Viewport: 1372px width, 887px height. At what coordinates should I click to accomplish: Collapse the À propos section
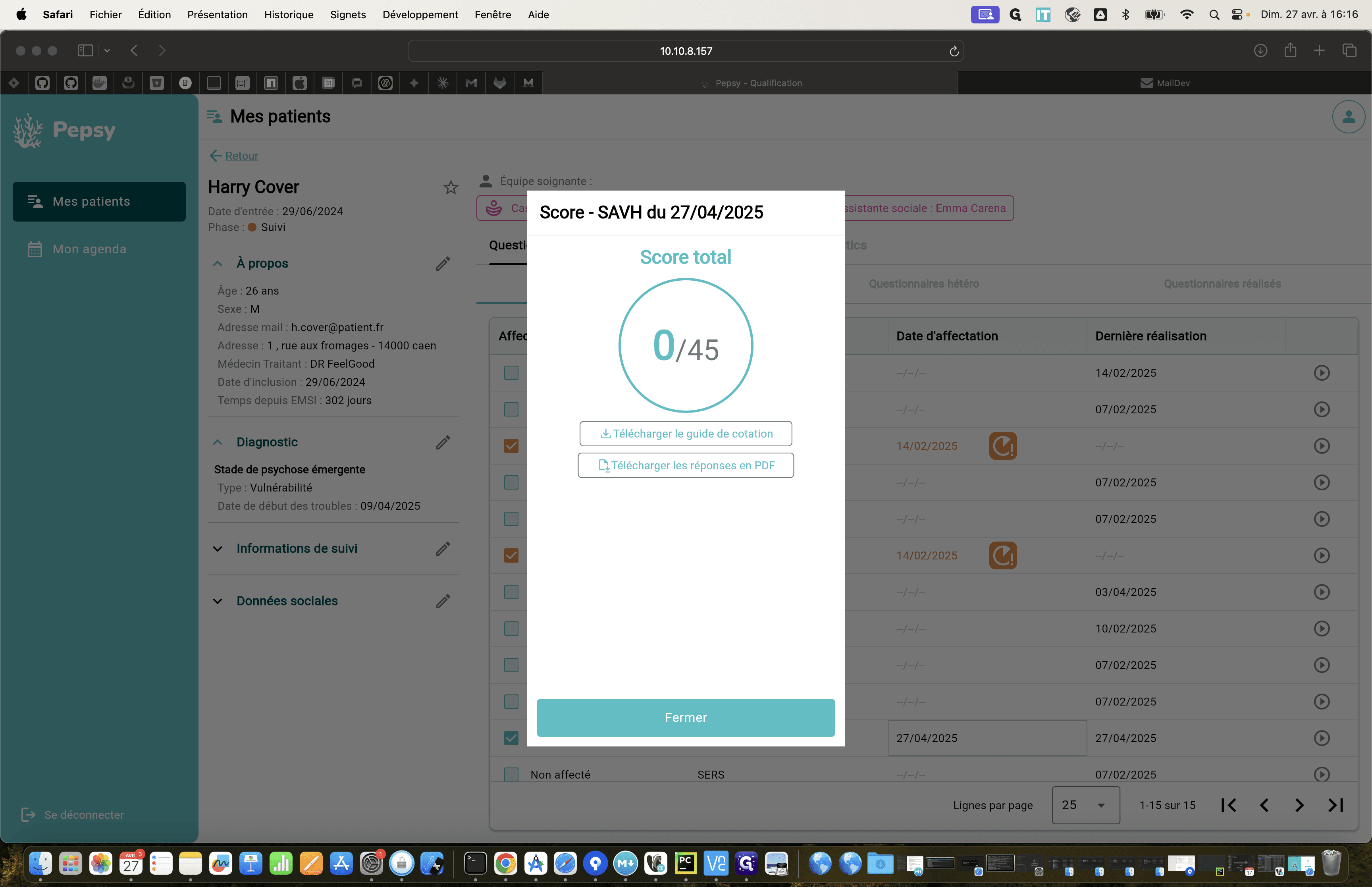218,263
